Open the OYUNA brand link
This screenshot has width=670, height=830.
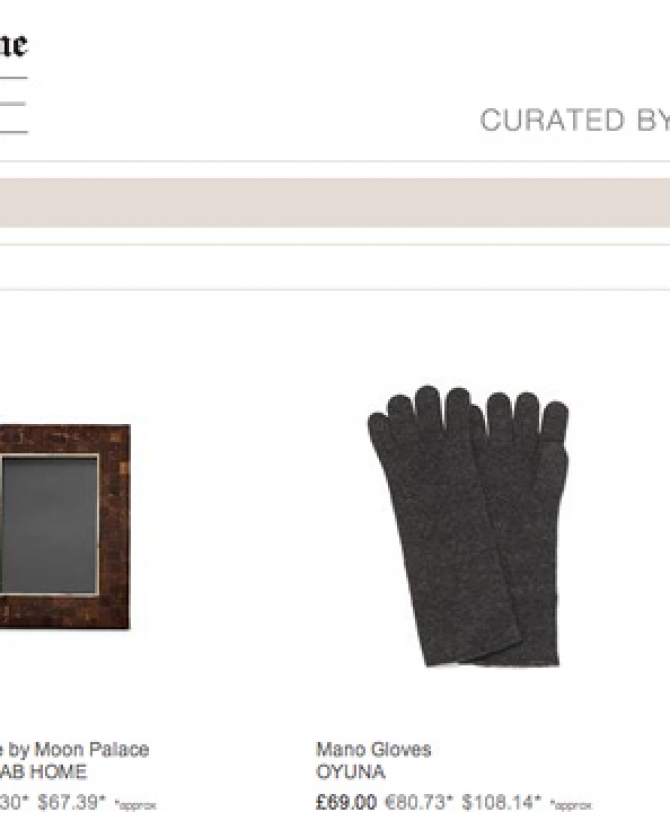coord(350,772)
